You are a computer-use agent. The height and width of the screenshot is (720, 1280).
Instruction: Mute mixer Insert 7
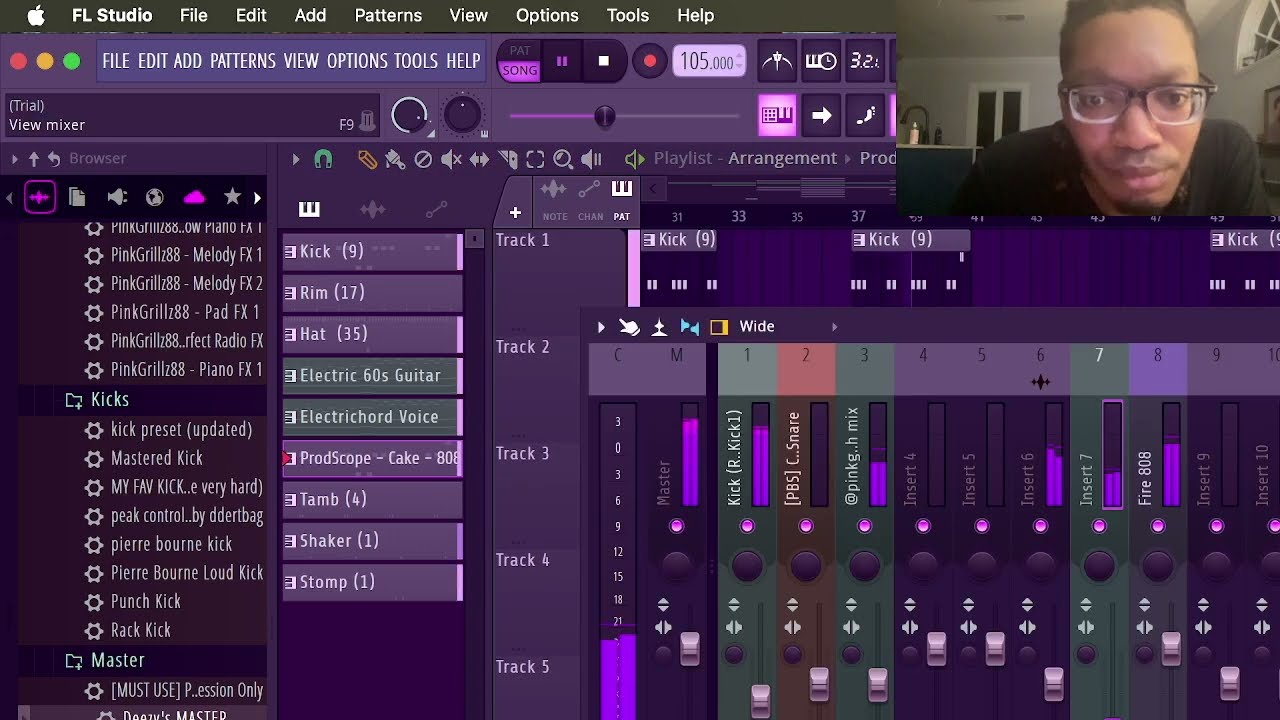[x=1099, y=526]
